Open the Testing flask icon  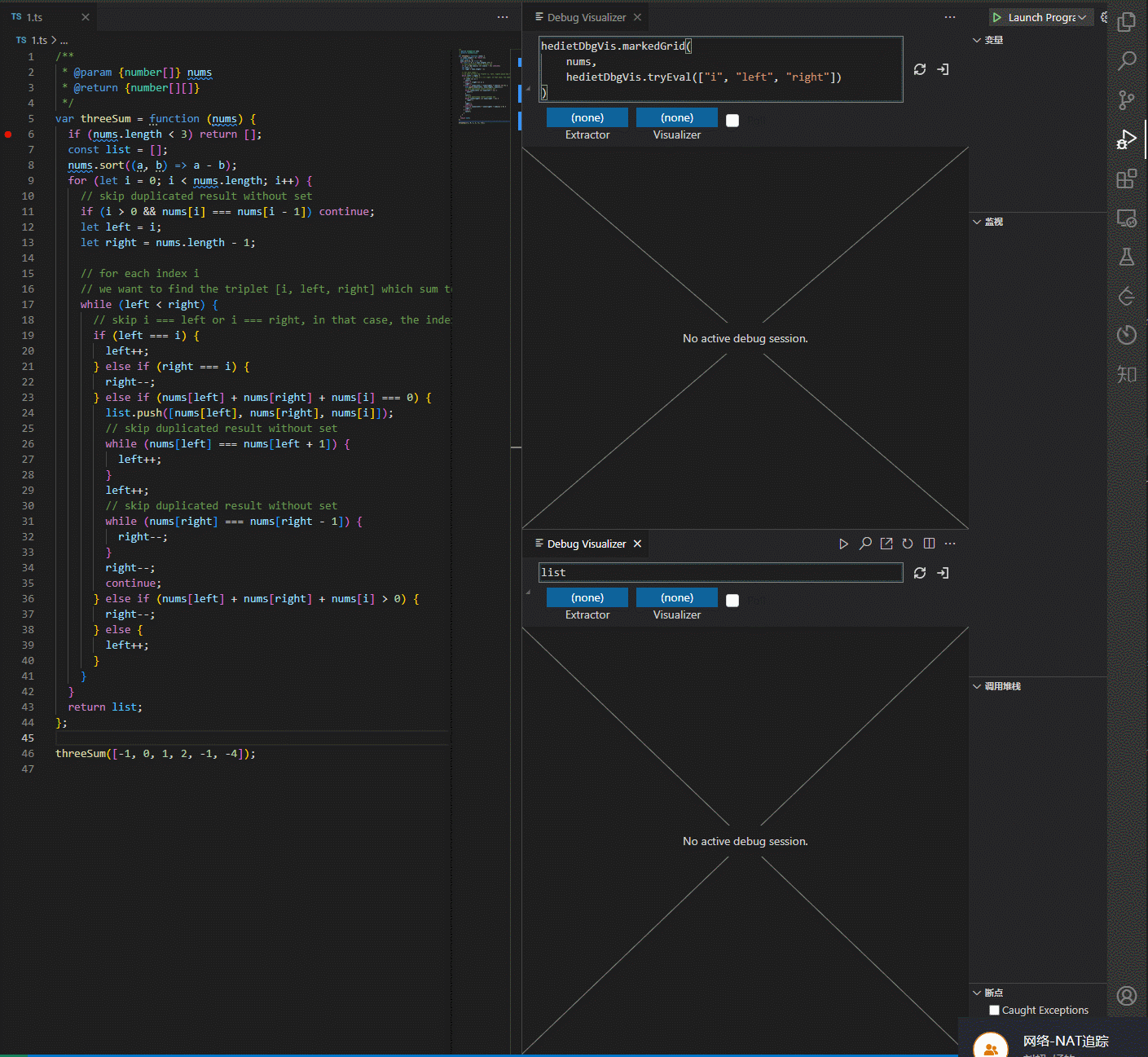[x=1127, y=257]
